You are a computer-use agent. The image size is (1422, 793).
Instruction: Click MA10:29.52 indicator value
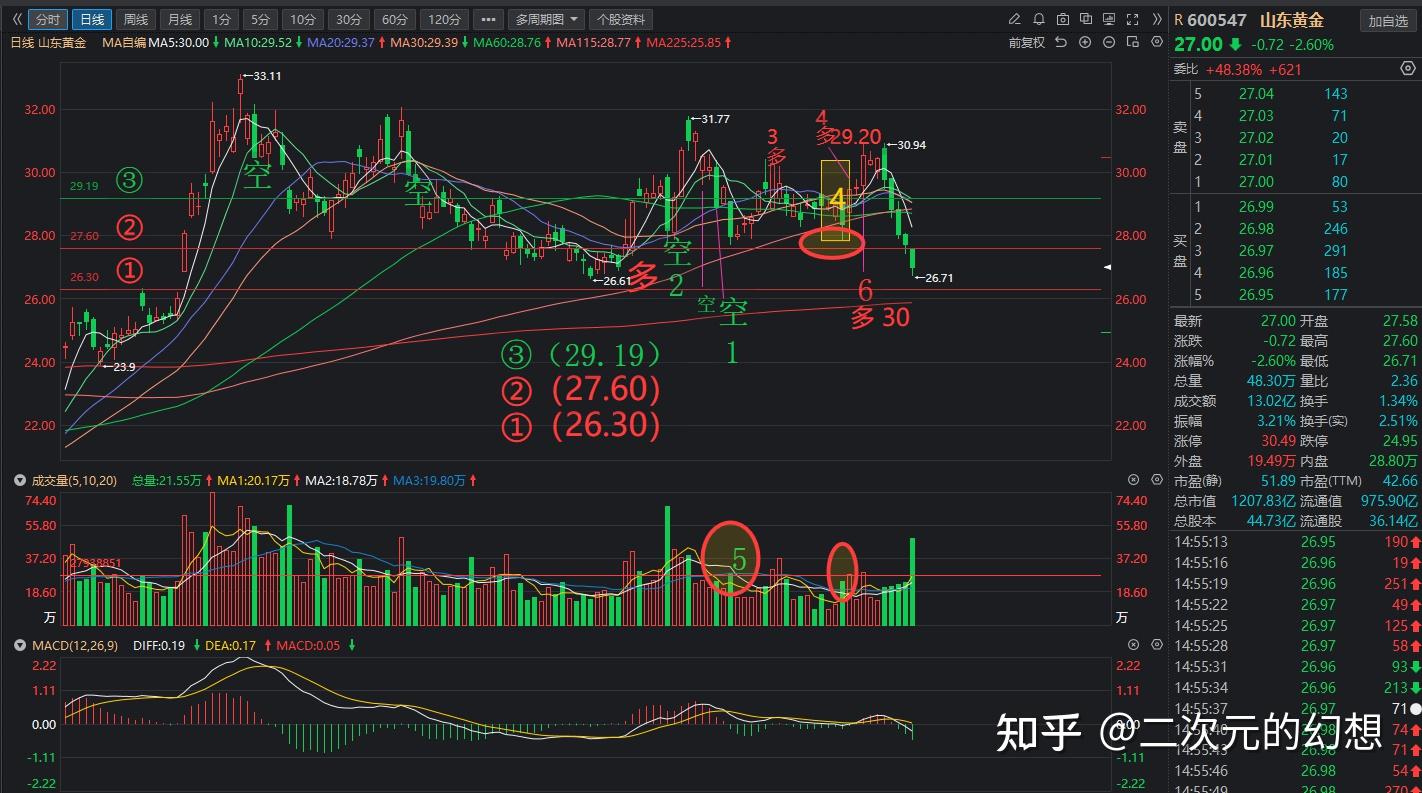[258, 42]
